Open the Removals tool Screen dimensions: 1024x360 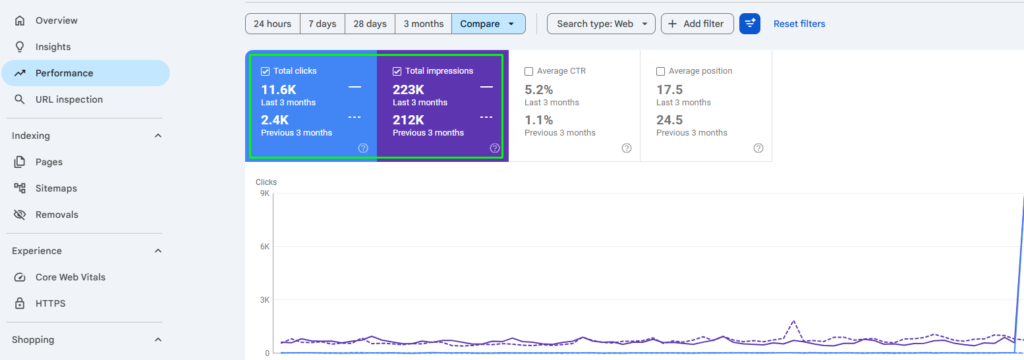click(x=86, y=214)
